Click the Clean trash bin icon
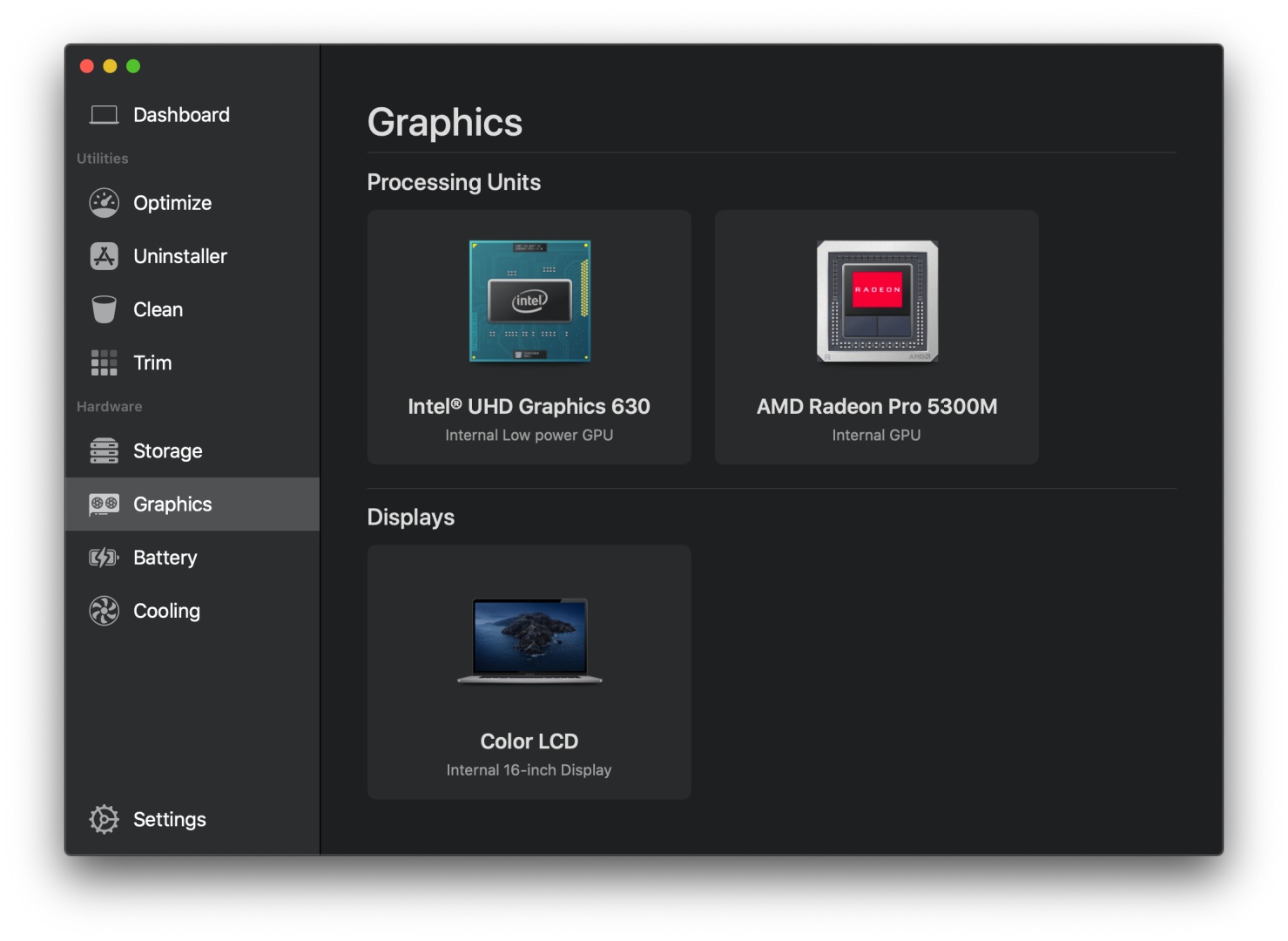1288x941 pixels. click(x=104, y=309)
